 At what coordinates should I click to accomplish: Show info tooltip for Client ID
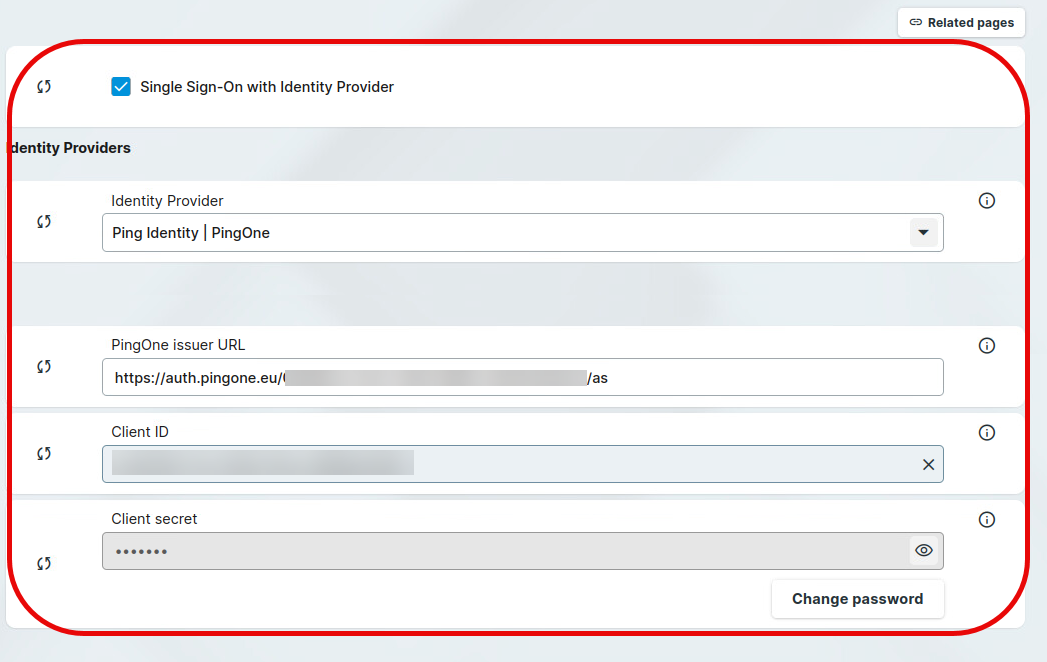[987, 433]
